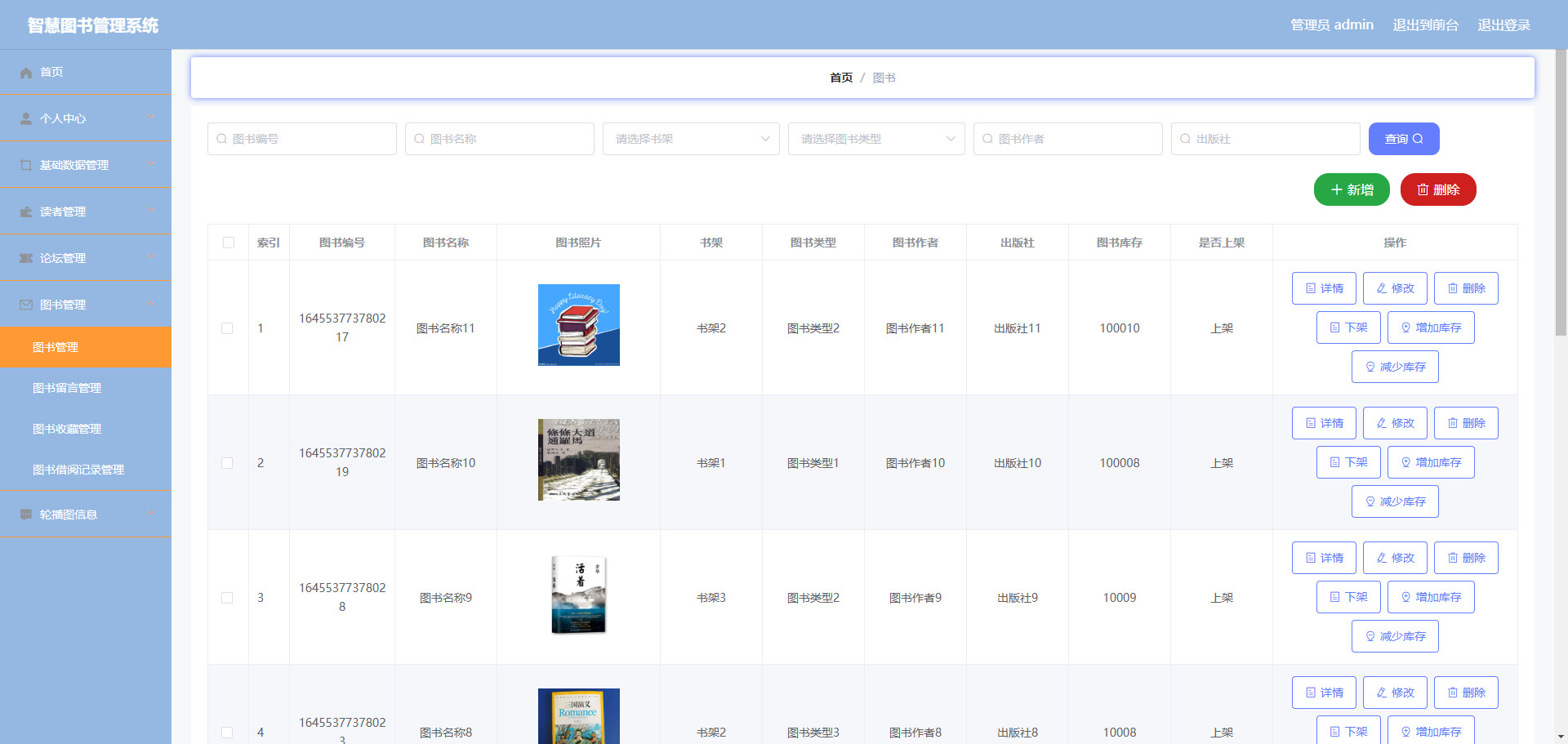1568x744 pixels.
Task: Check the checkbox for row 2
Action: coord(227,463)
